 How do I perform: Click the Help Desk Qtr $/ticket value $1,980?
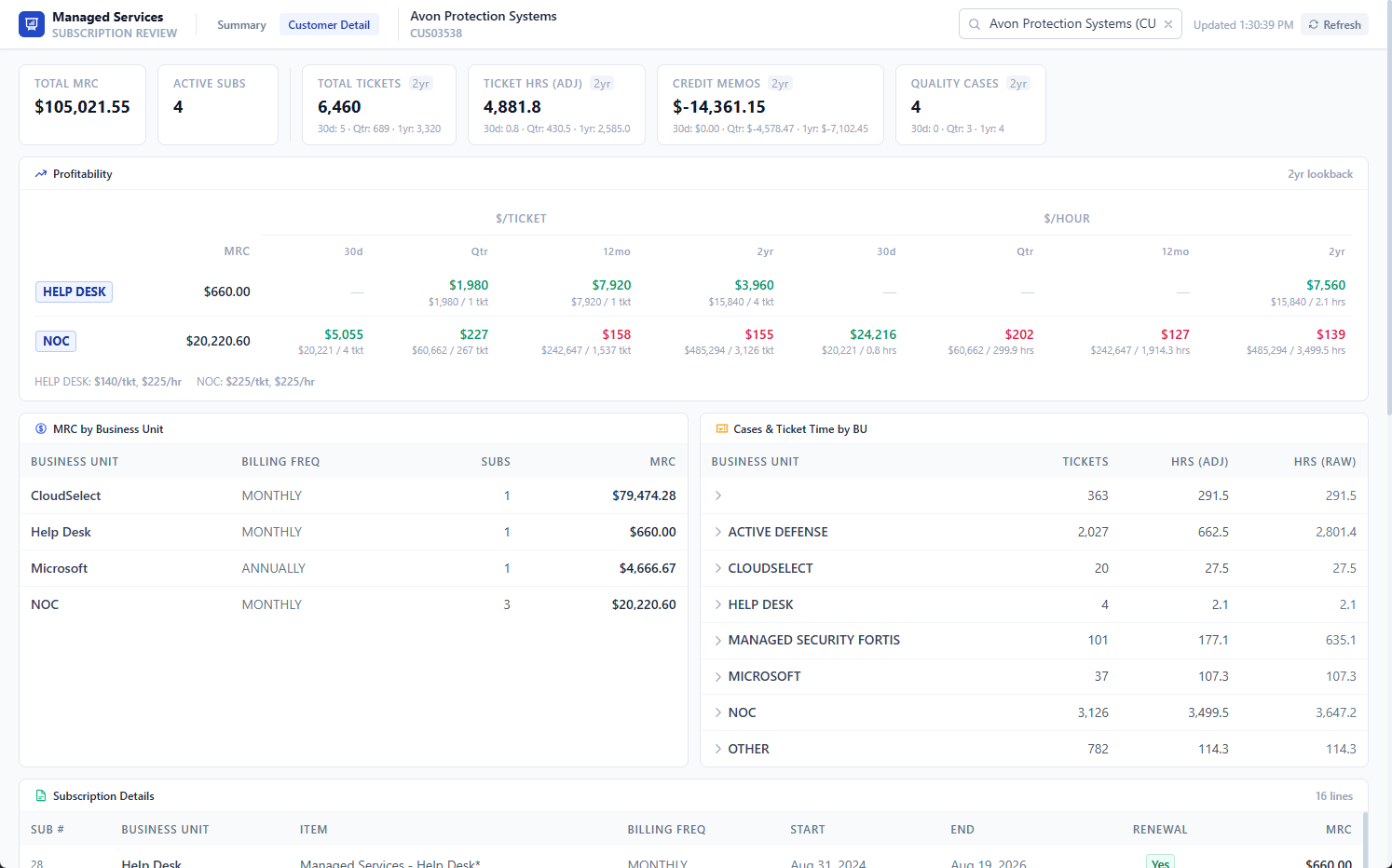(x=469, y=285)
